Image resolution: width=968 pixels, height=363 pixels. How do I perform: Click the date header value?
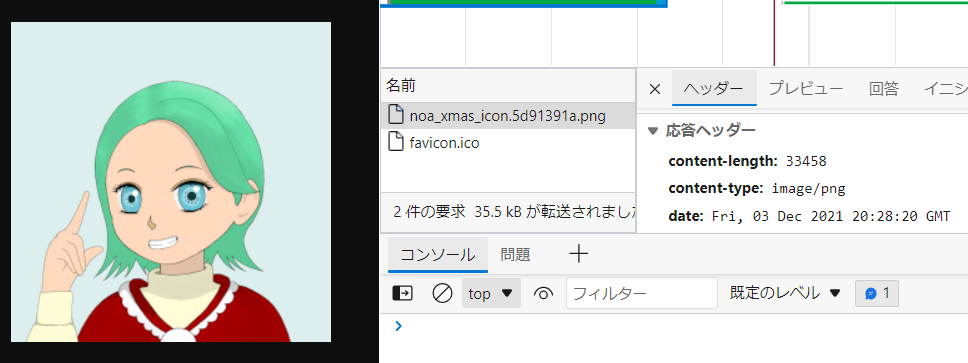coord(830,216)
